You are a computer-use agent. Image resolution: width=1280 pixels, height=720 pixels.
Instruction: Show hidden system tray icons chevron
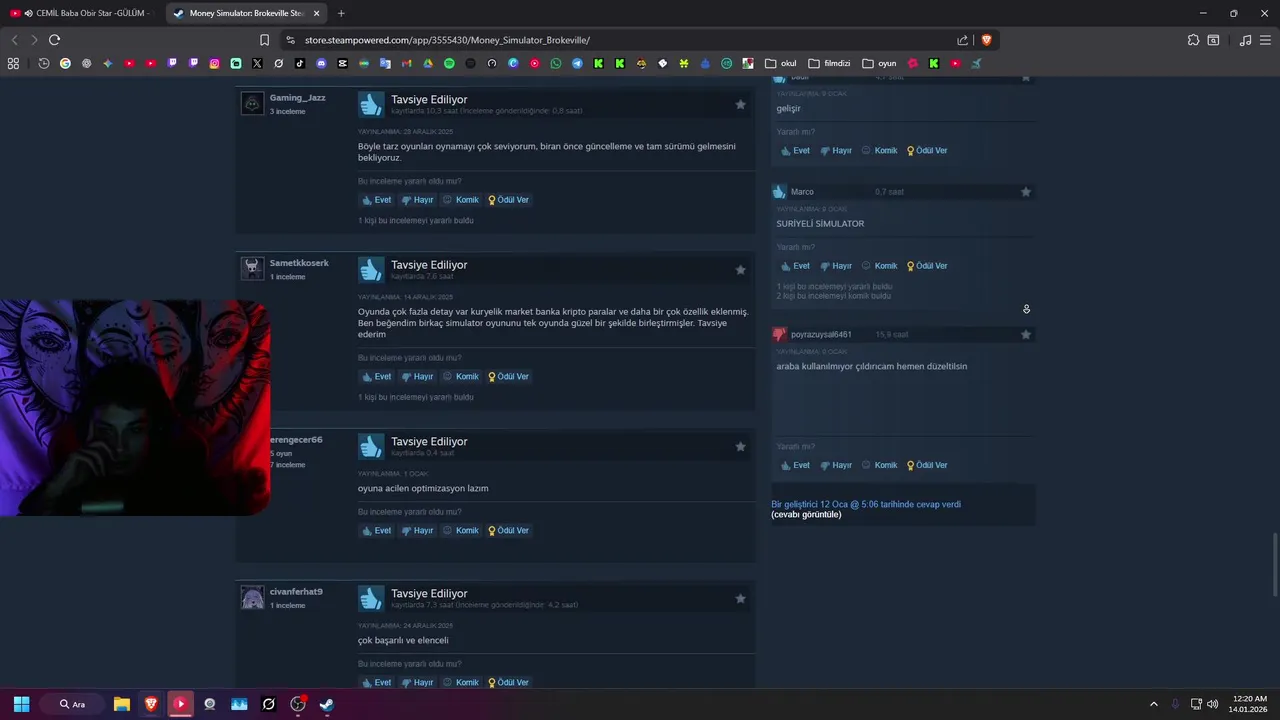coord(1153,704)
